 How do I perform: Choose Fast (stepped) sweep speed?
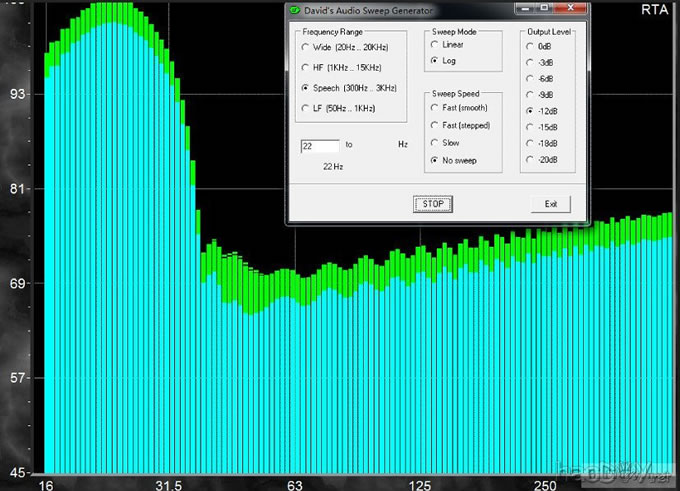[x=434, y=125]
